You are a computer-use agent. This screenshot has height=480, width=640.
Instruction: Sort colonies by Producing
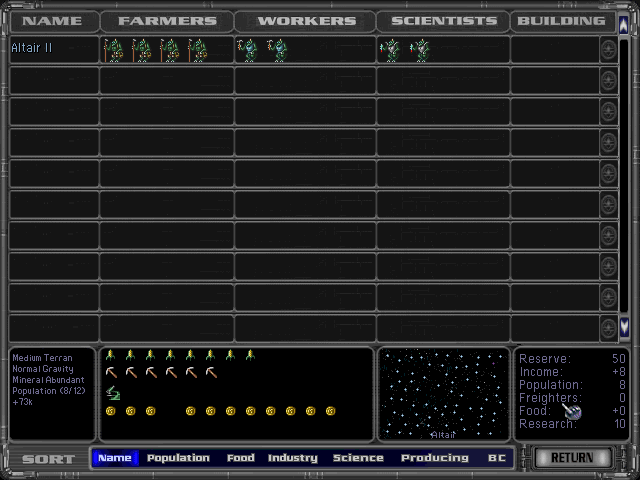pos(435,458)
